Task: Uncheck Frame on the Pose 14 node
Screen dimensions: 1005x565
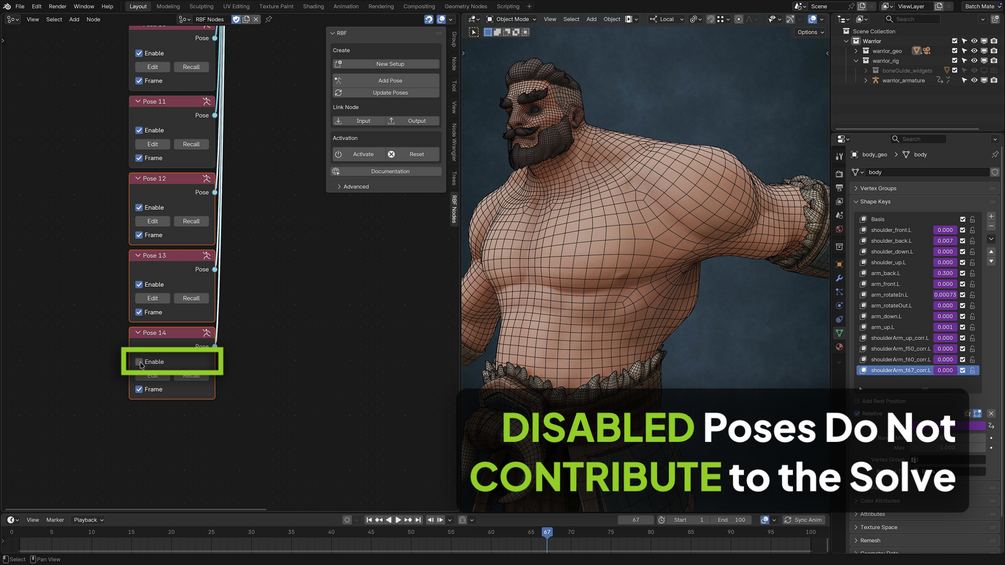Action: coord(139,389)
